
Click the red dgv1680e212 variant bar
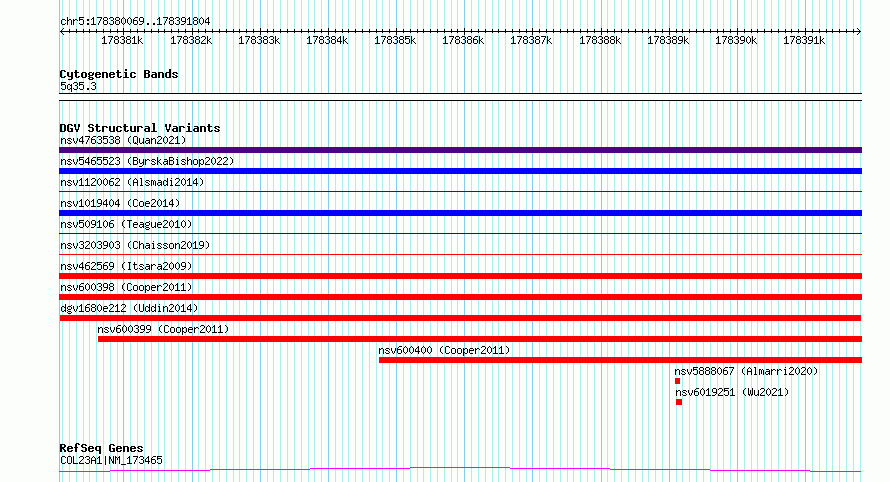pyautogui.click(x=460, y=318)
